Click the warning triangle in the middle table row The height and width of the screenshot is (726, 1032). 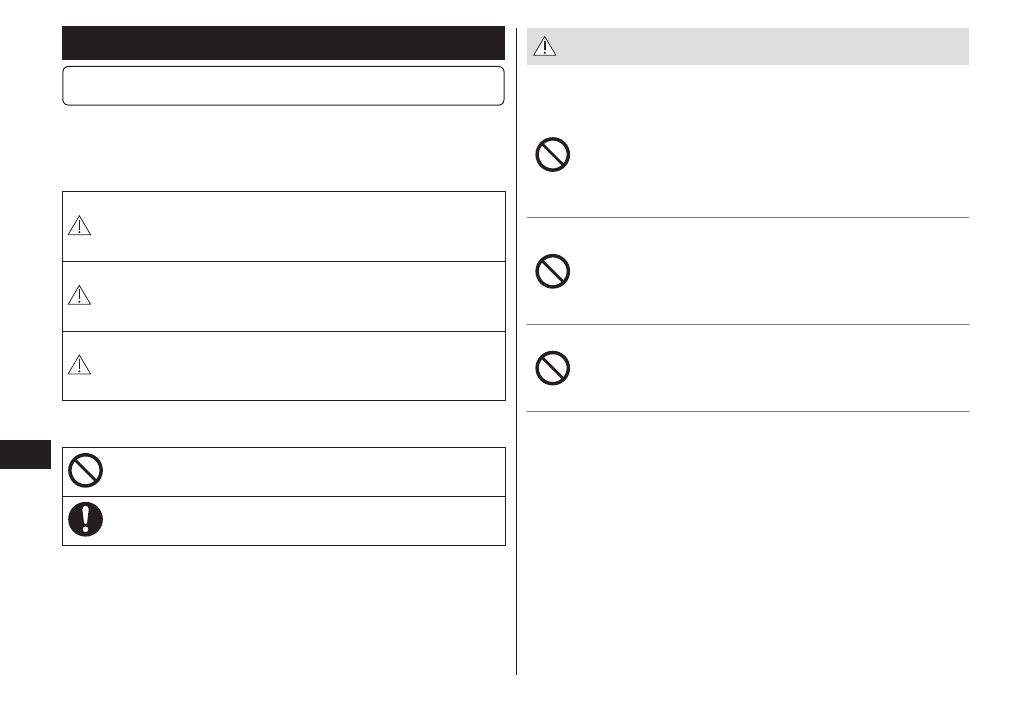coord(79,297)
